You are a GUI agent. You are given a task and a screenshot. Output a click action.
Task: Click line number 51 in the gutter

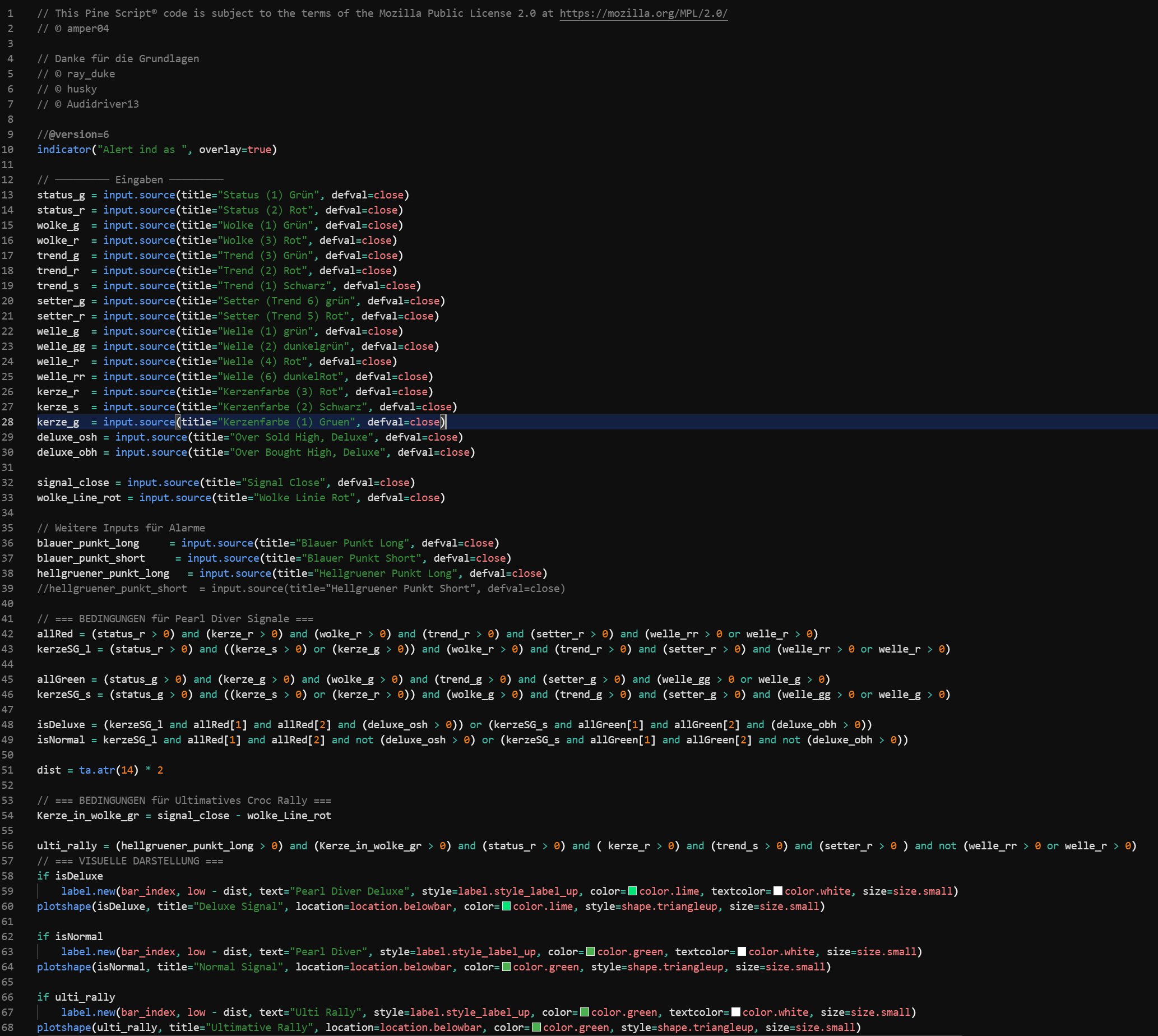(x=7, y=770)
